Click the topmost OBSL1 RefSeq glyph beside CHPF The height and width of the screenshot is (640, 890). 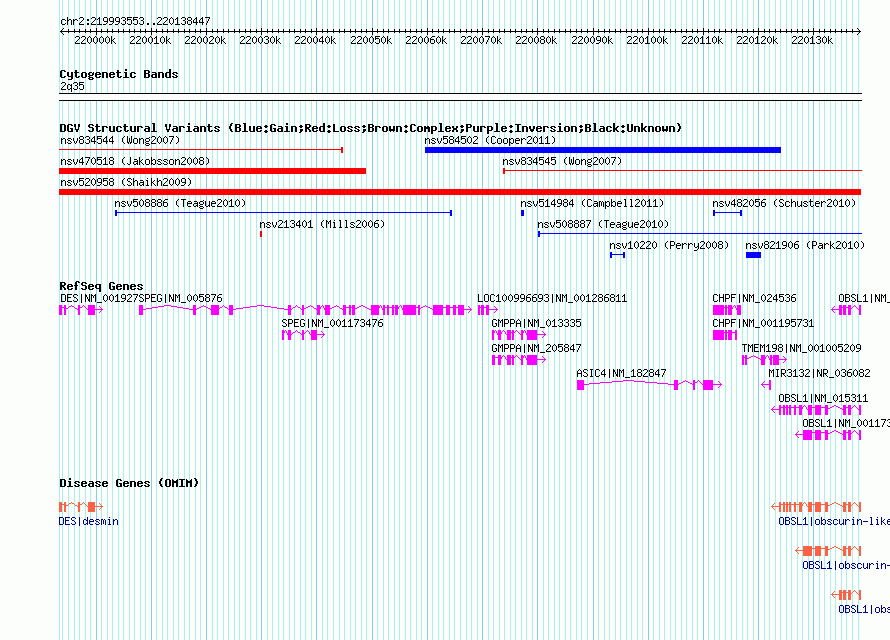846,310
